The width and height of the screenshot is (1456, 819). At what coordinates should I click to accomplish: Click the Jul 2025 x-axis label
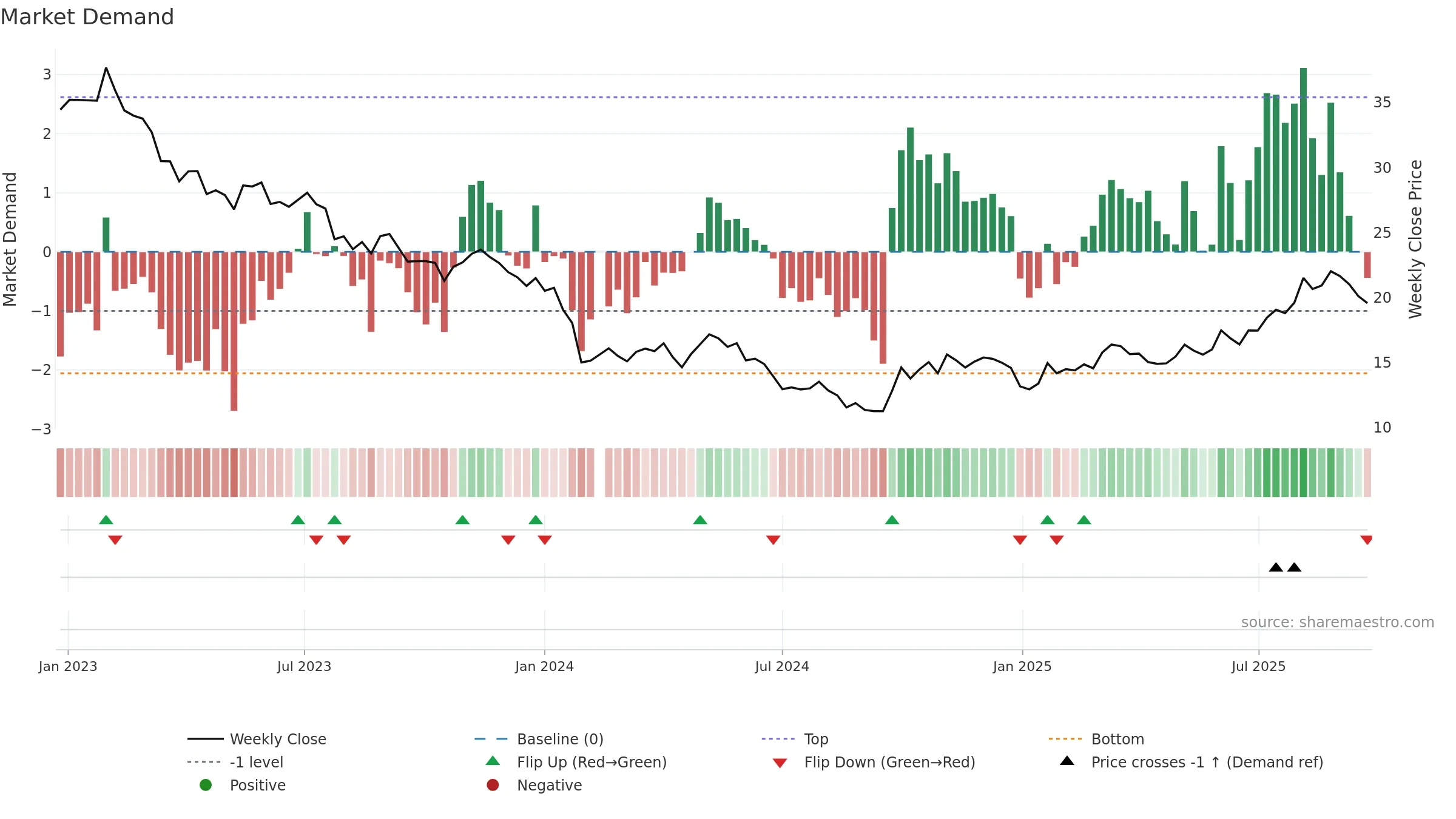coord(1258,666)
